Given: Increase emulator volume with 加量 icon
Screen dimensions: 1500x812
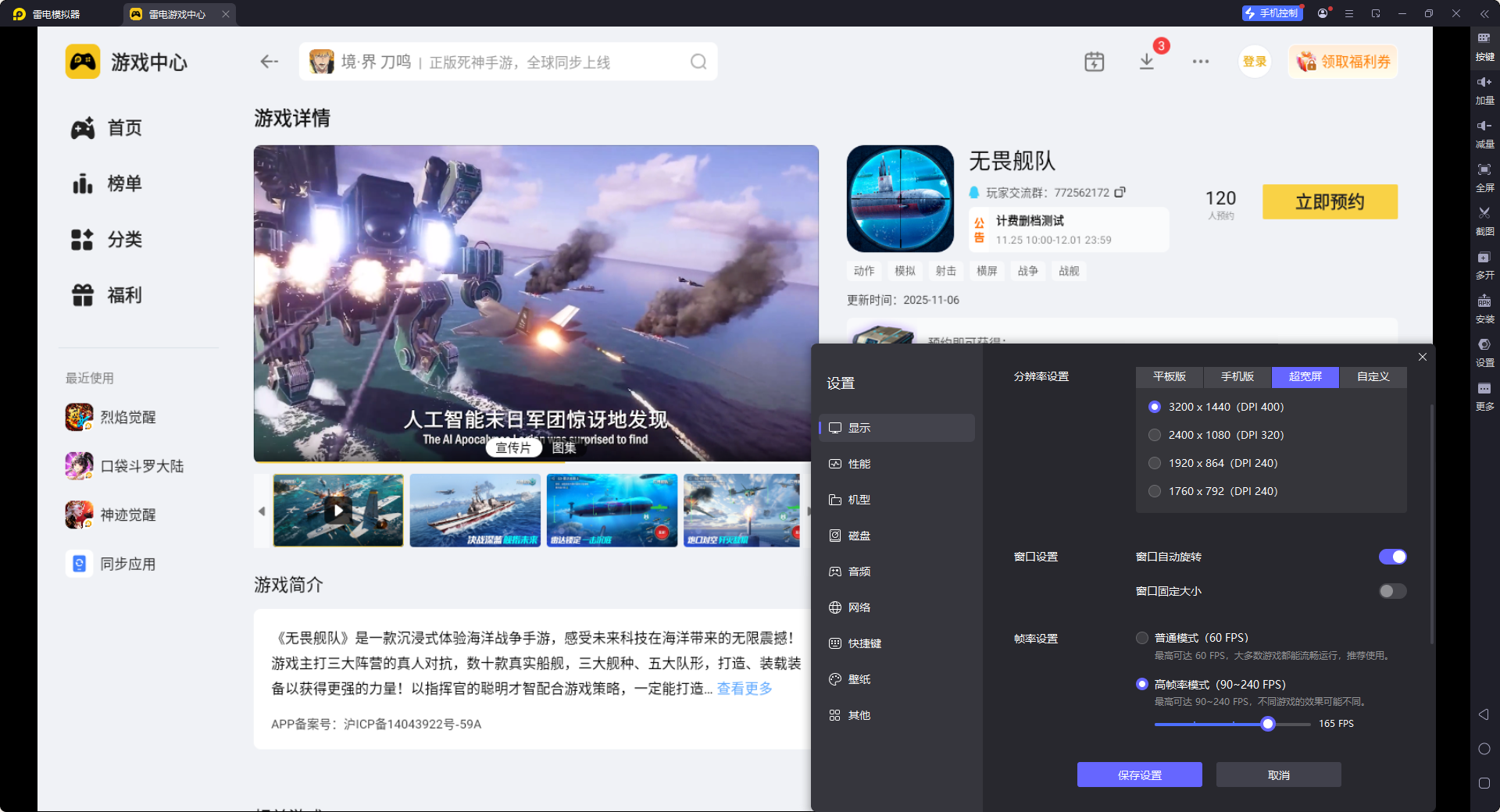Looking at the screenshot, I should click(x=1484, y=90).
